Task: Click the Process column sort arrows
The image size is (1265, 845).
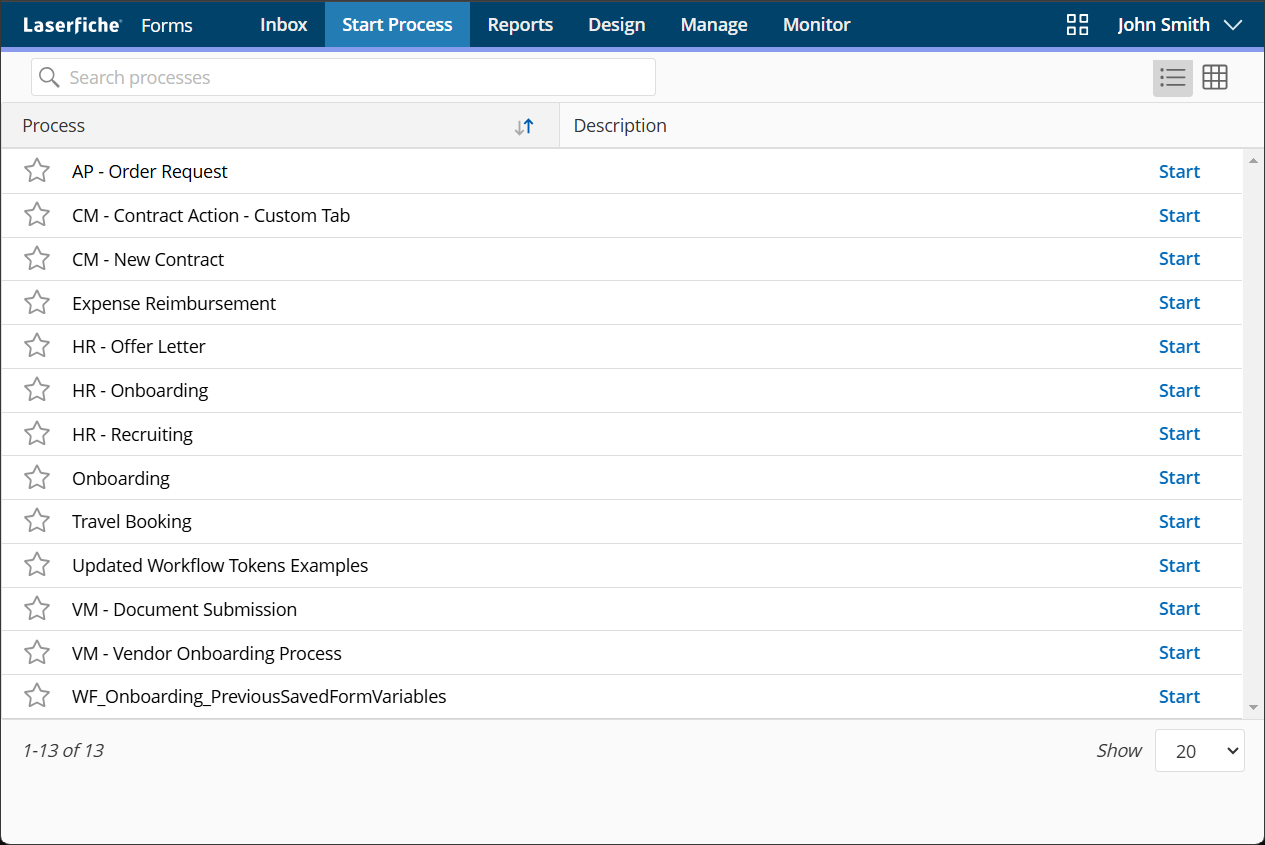Action: click(524, 126)
